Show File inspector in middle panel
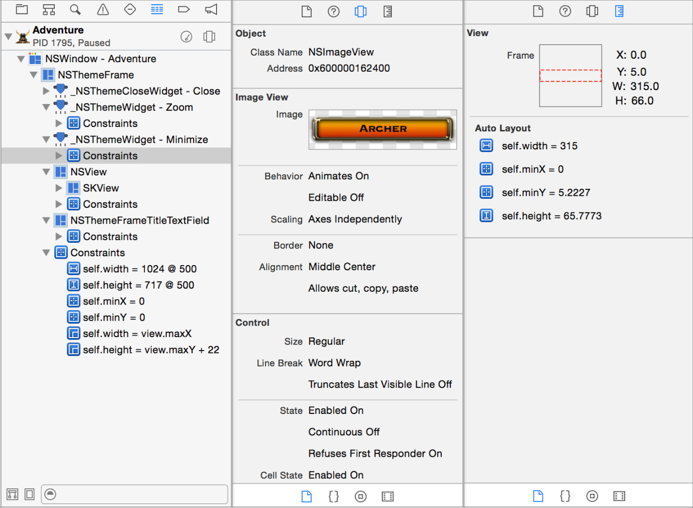This screenshot has width=693, height=508. coord(306,11)
